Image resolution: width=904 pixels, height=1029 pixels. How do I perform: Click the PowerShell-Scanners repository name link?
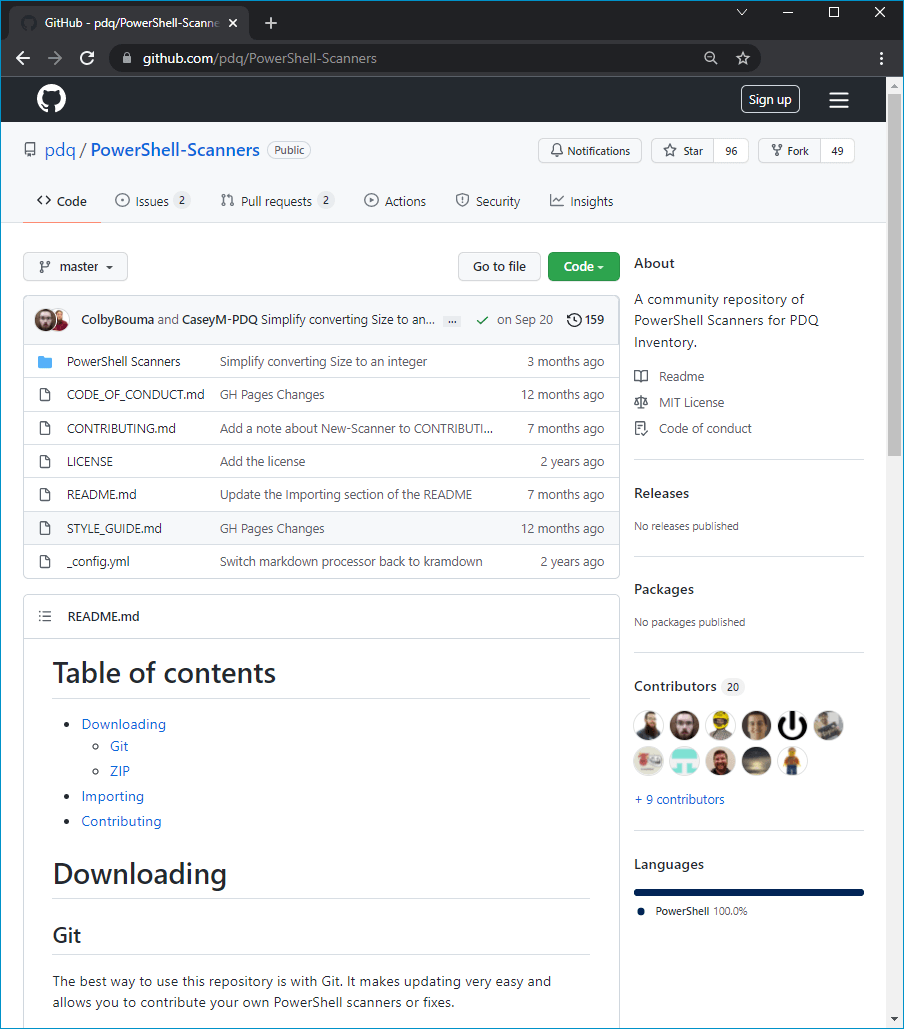coord(175,150)
